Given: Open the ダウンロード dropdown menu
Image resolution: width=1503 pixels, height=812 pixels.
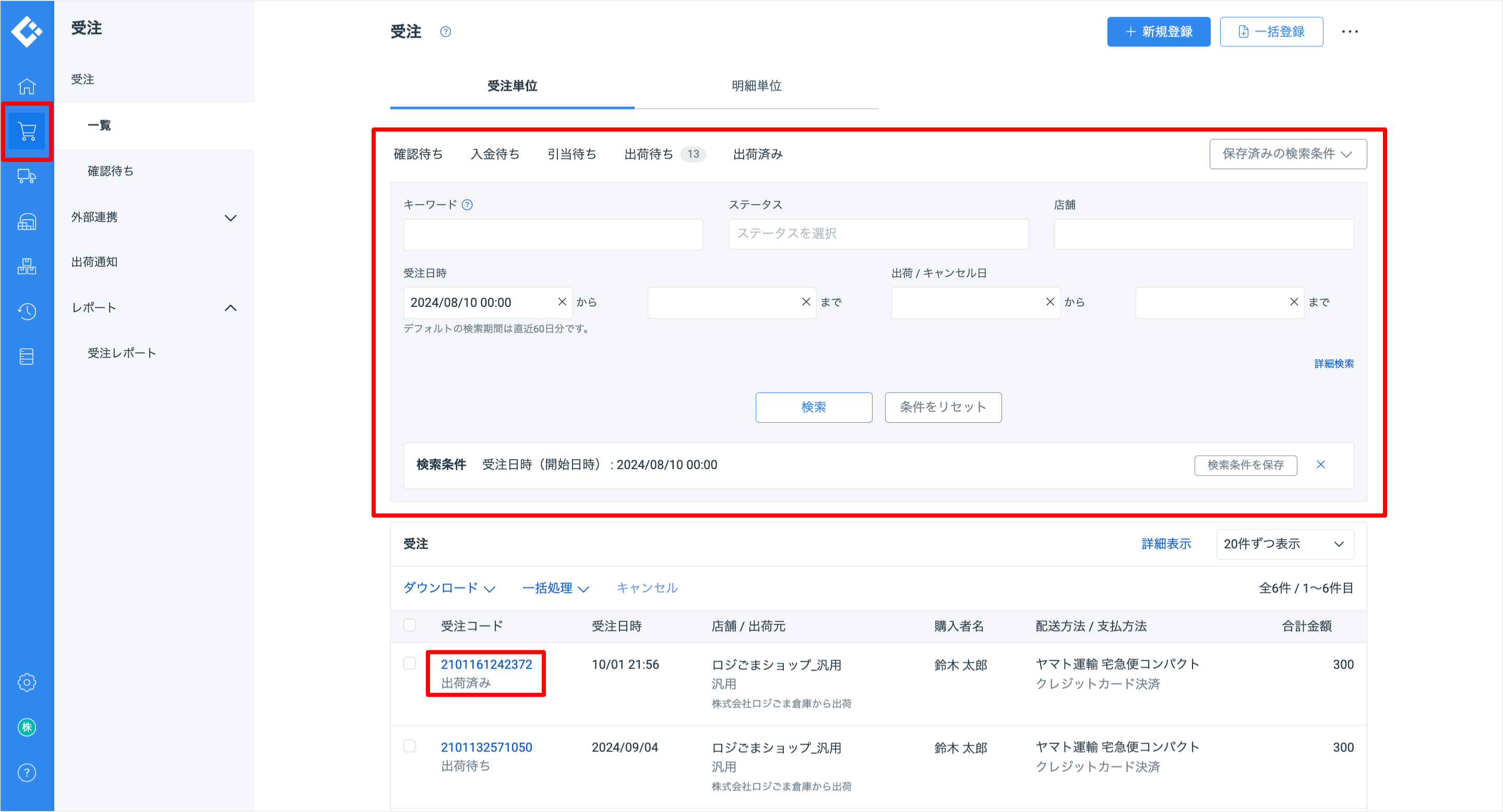Looking at the screenshot, I should tap(449, 588).
